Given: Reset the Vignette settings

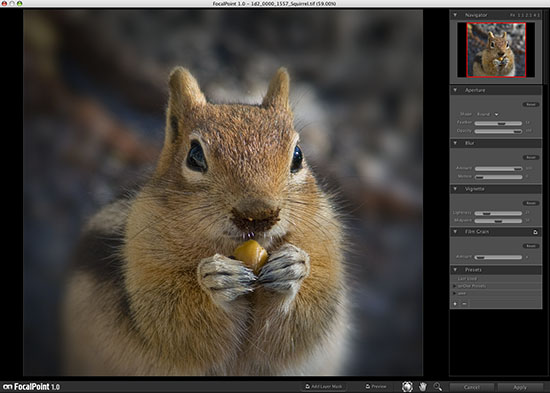Looking at the screenshot, I should [x=531, y=203].
